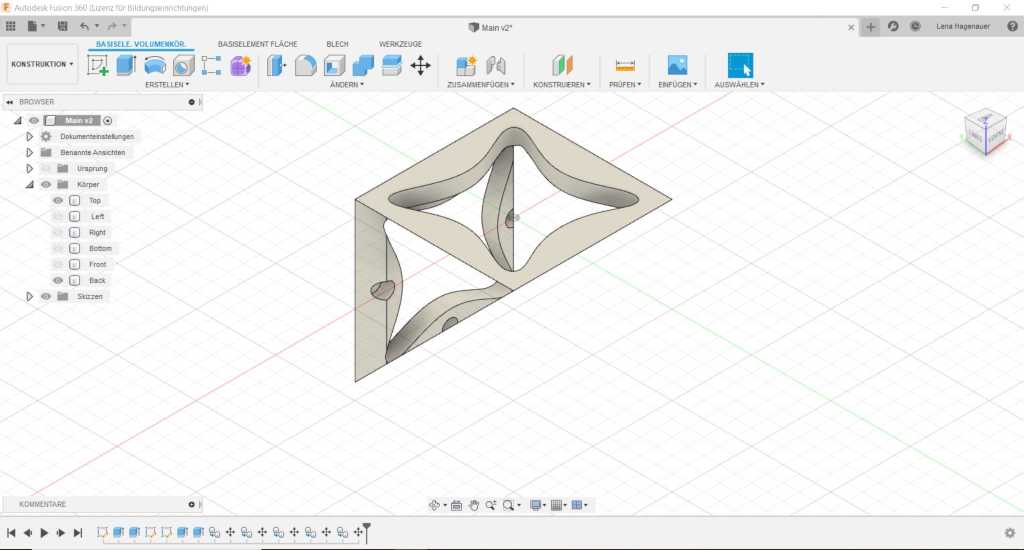Image resolution: width=1024 pixels, height=550 pixels.
Task: Open the KONSTRUKTION workspace dropdown
Action: coord(42,64)
